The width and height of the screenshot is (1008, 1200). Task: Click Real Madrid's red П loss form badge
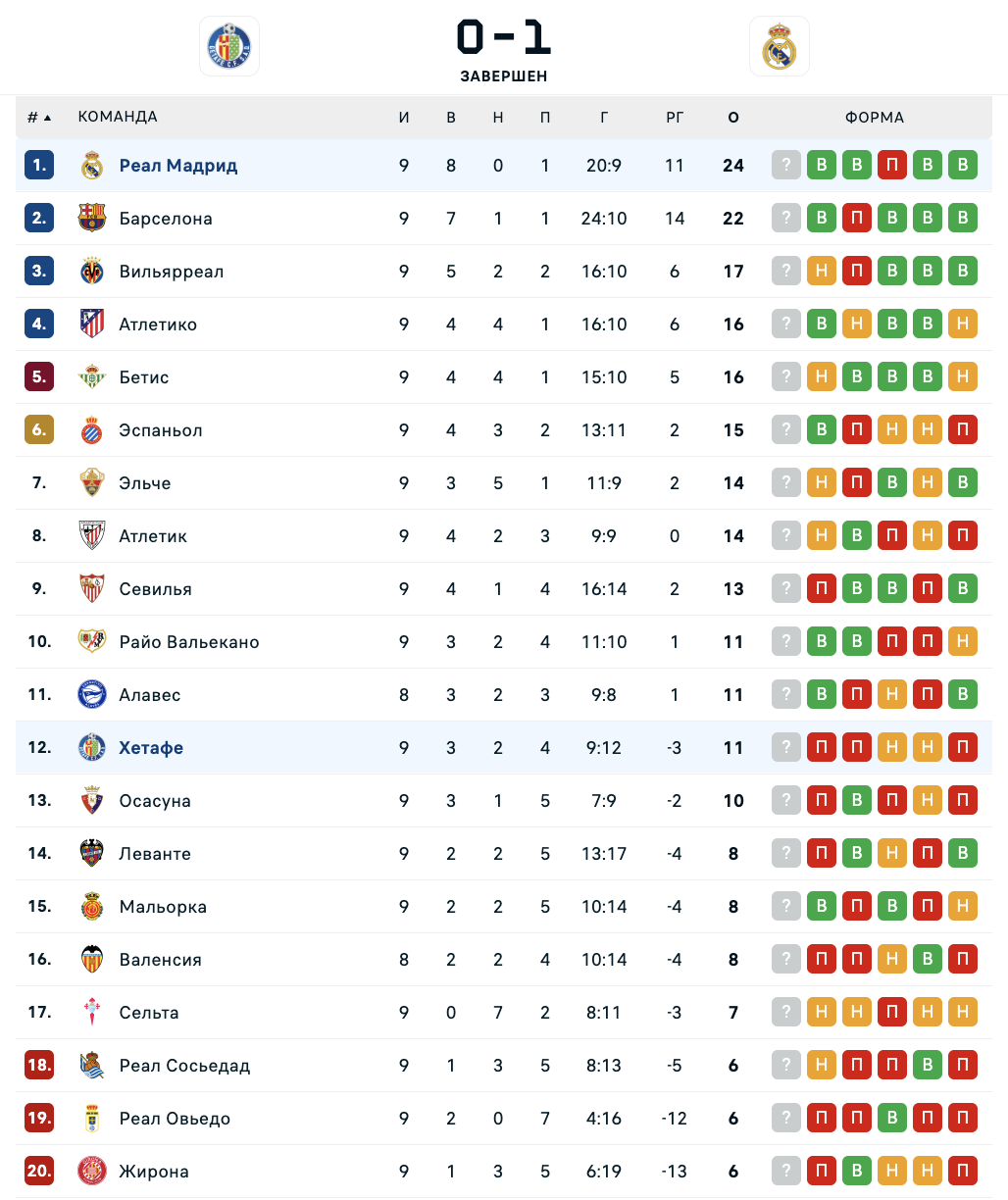(892, 165)
